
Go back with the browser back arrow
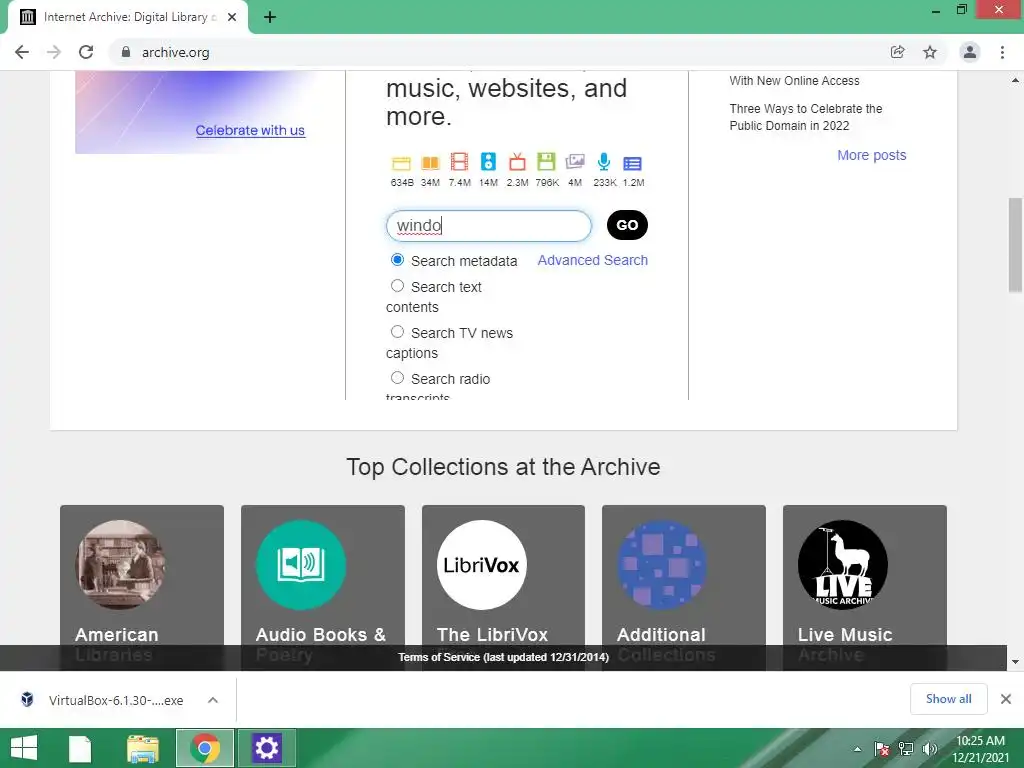[22, 52]
